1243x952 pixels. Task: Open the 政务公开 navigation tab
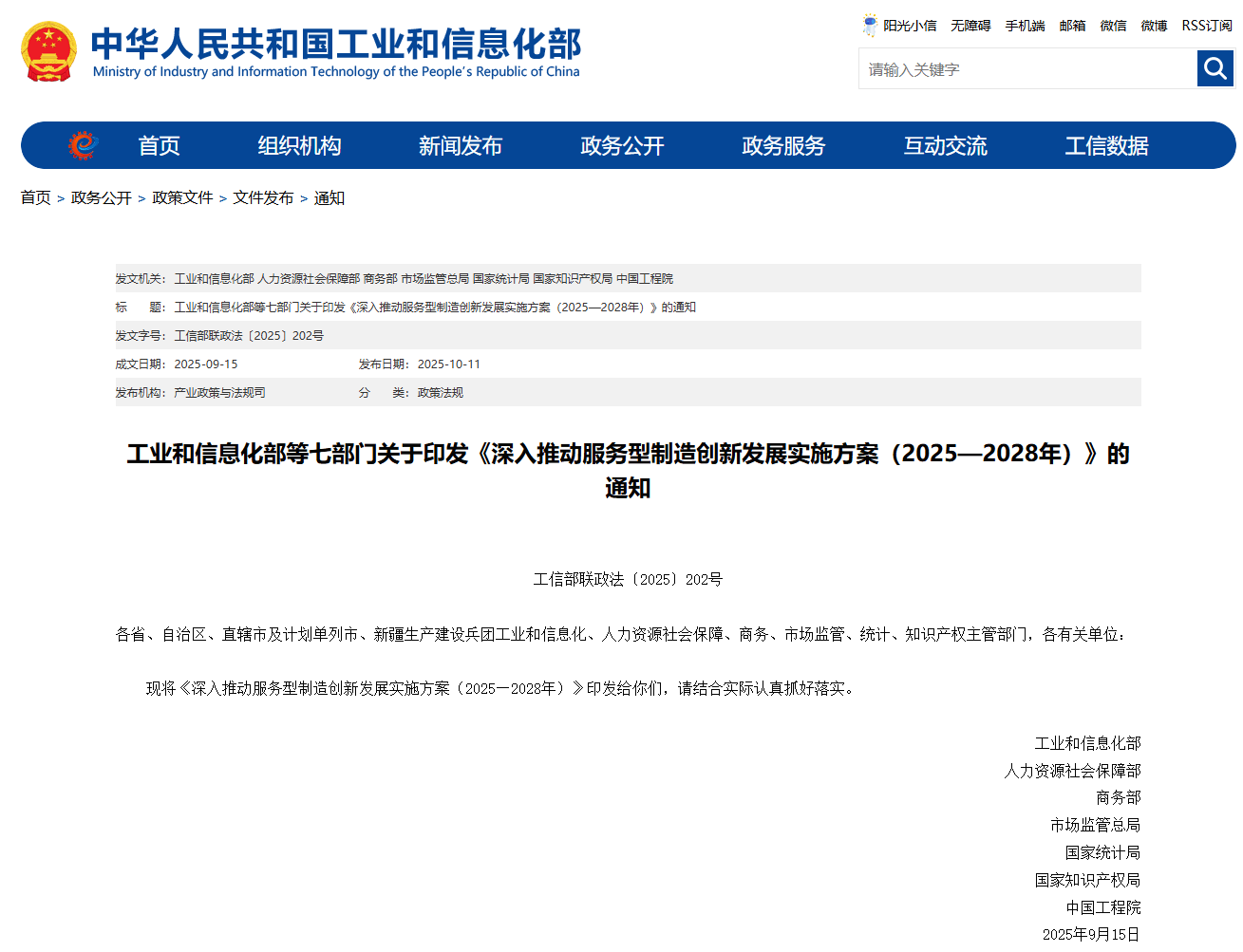pos(622,146)
